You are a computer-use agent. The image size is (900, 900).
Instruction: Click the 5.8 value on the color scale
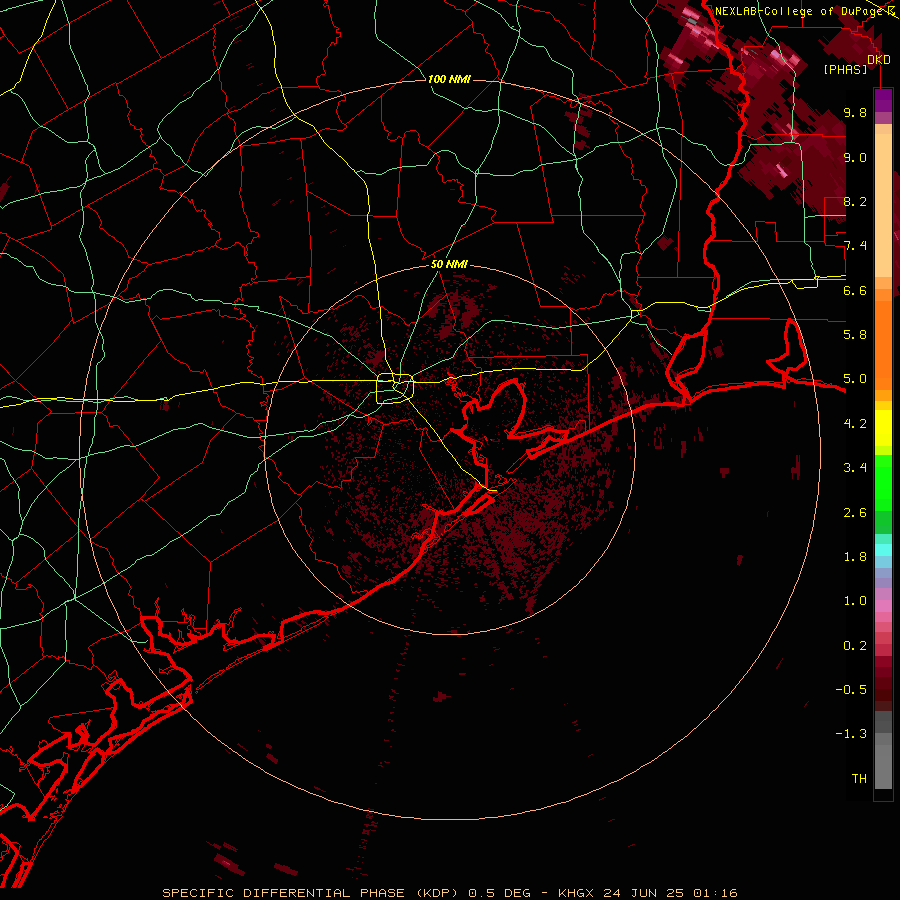tap(855, 335)
